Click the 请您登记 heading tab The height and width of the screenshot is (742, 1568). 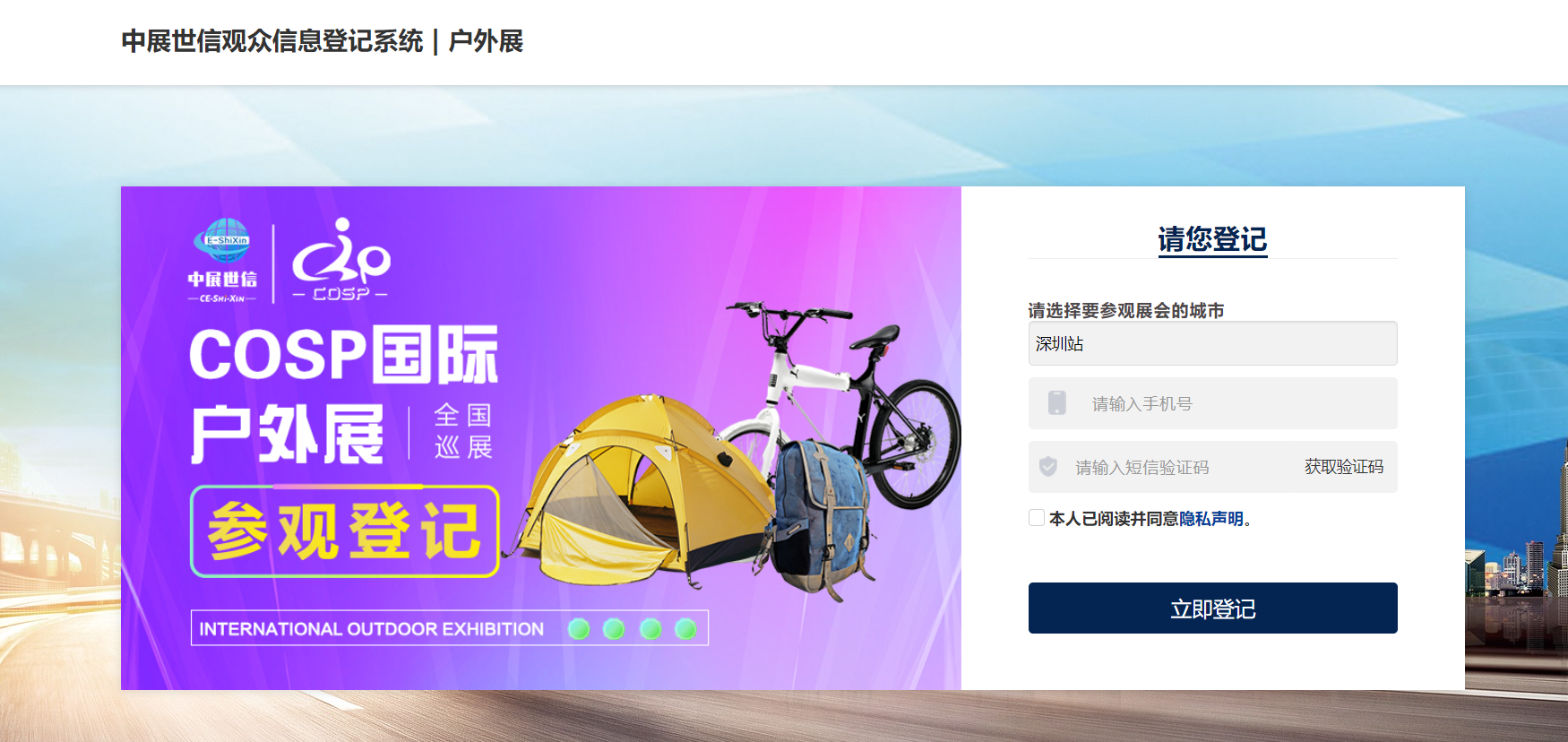(1212, 239)
